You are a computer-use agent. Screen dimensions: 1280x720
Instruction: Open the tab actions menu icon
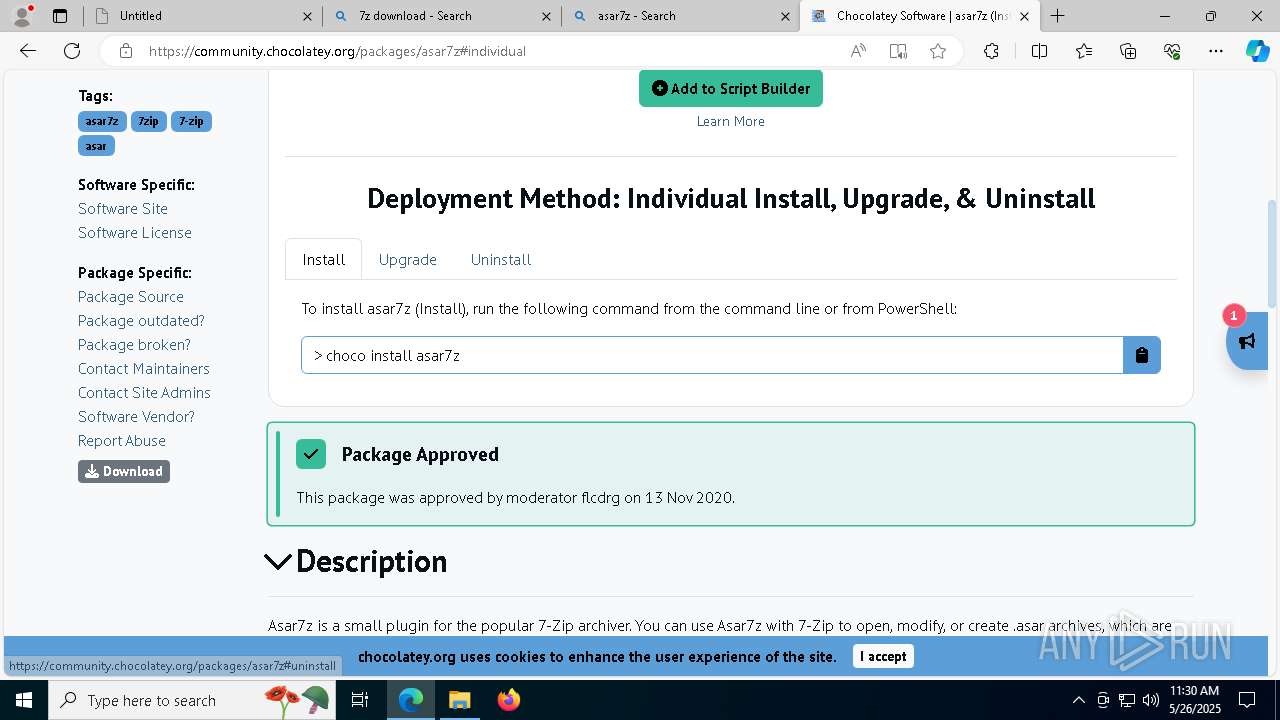click(60, 16)
